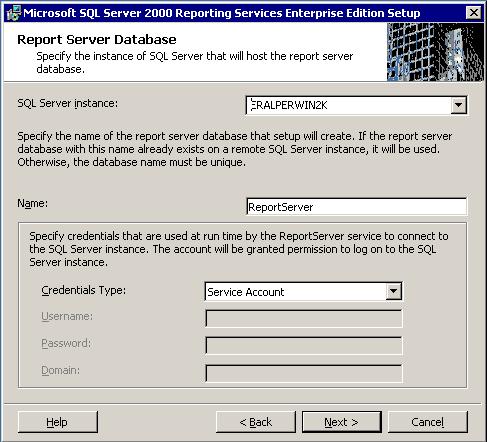
Task: Open the SQL Server instance dropdown arrow
Action: [459, 105]
